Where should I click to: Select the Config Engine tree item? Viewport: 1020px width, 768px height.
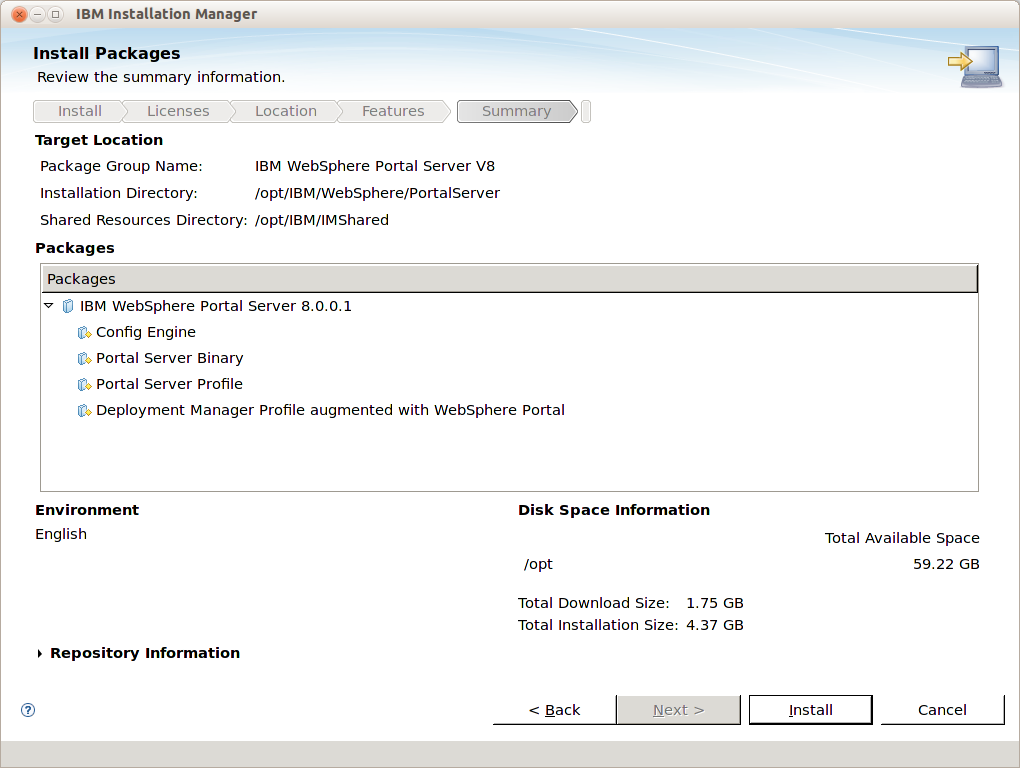(x=146, y=332)
